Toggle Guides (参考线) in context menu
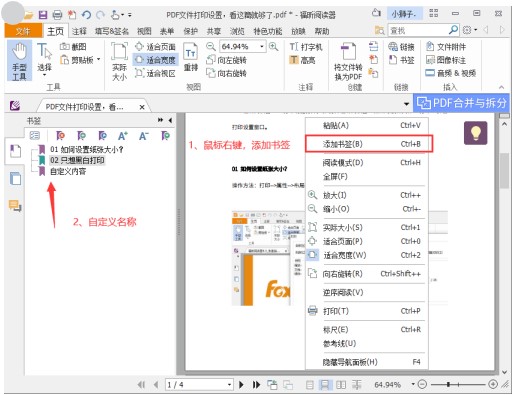This screenshot has height=395, width=513. (367, 343)
